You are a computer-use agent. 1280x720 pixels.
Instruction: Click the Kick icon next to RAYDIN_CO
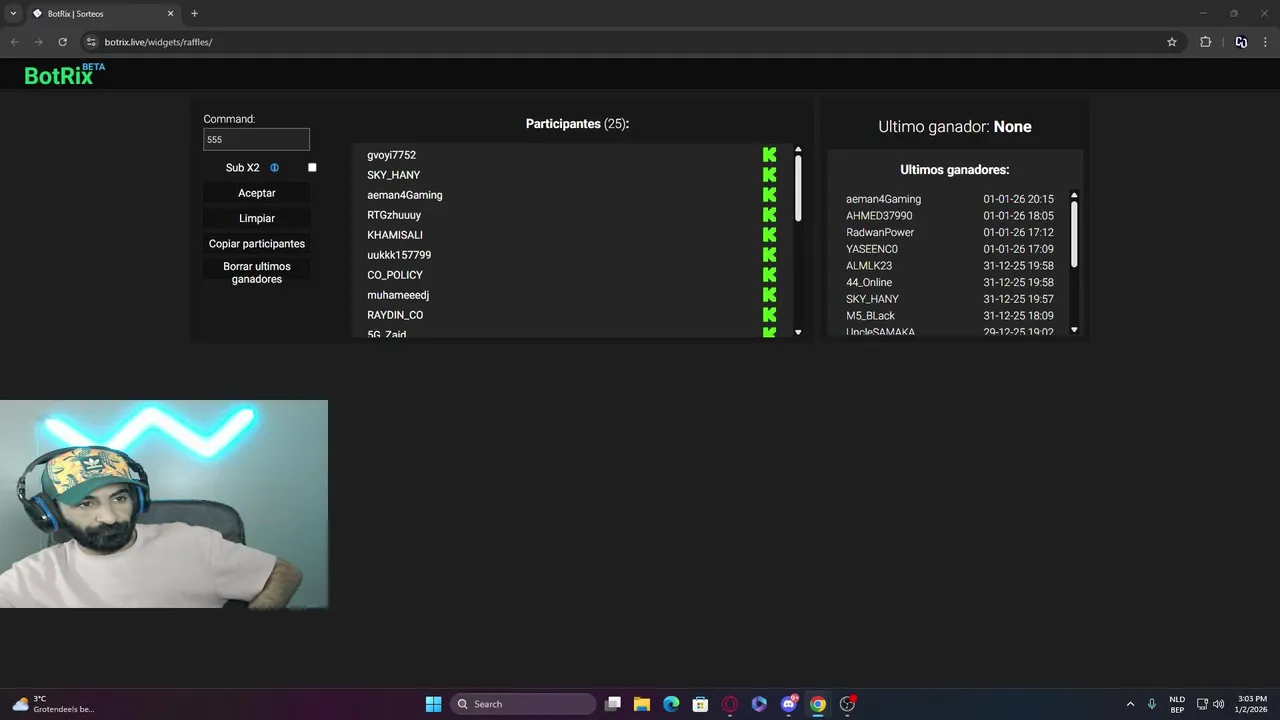(769, 315)
